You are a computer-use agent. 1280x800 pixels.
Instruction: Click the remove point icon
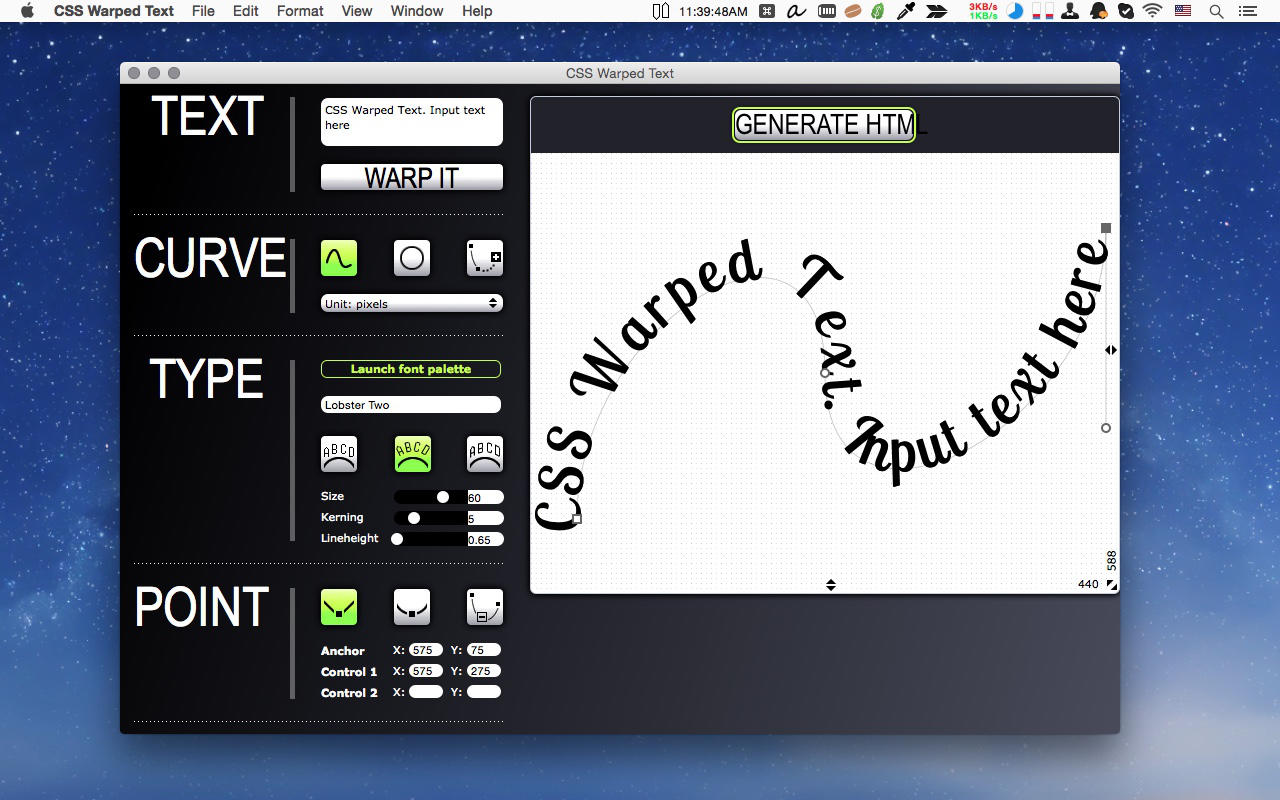pyautogui.click(x=485, y=606)
